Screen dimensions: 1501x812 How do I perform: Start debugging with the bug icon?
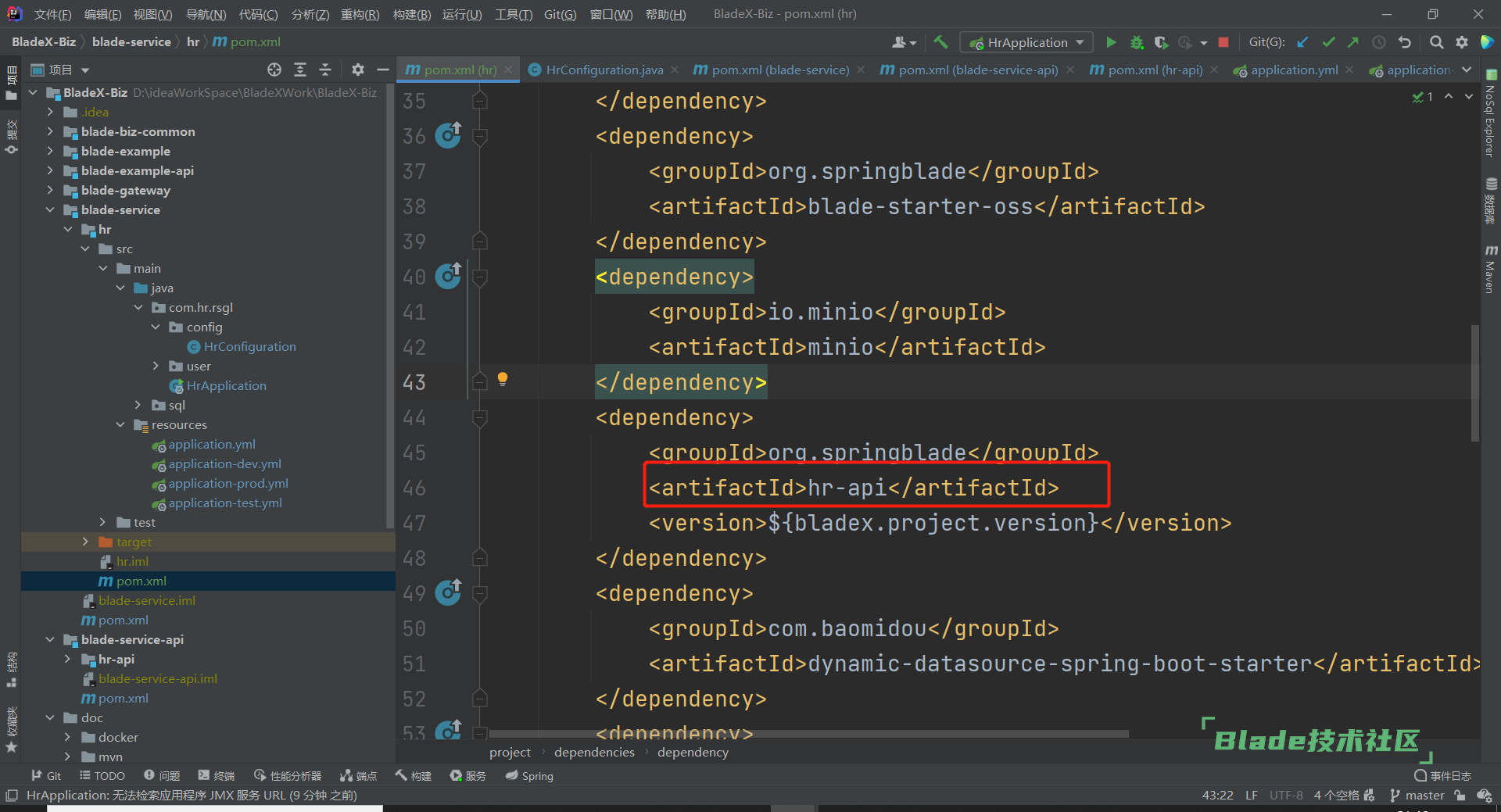point(1137,42)
